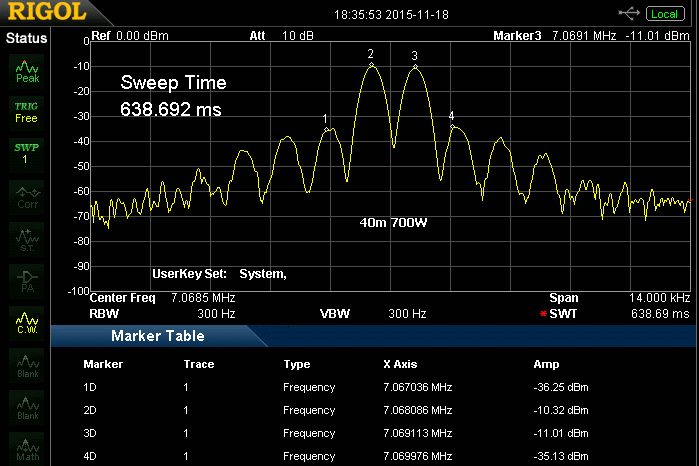Click the Peak detector status icon
The width and height of the screenshot is (699, 466).
tap(27, 69)
